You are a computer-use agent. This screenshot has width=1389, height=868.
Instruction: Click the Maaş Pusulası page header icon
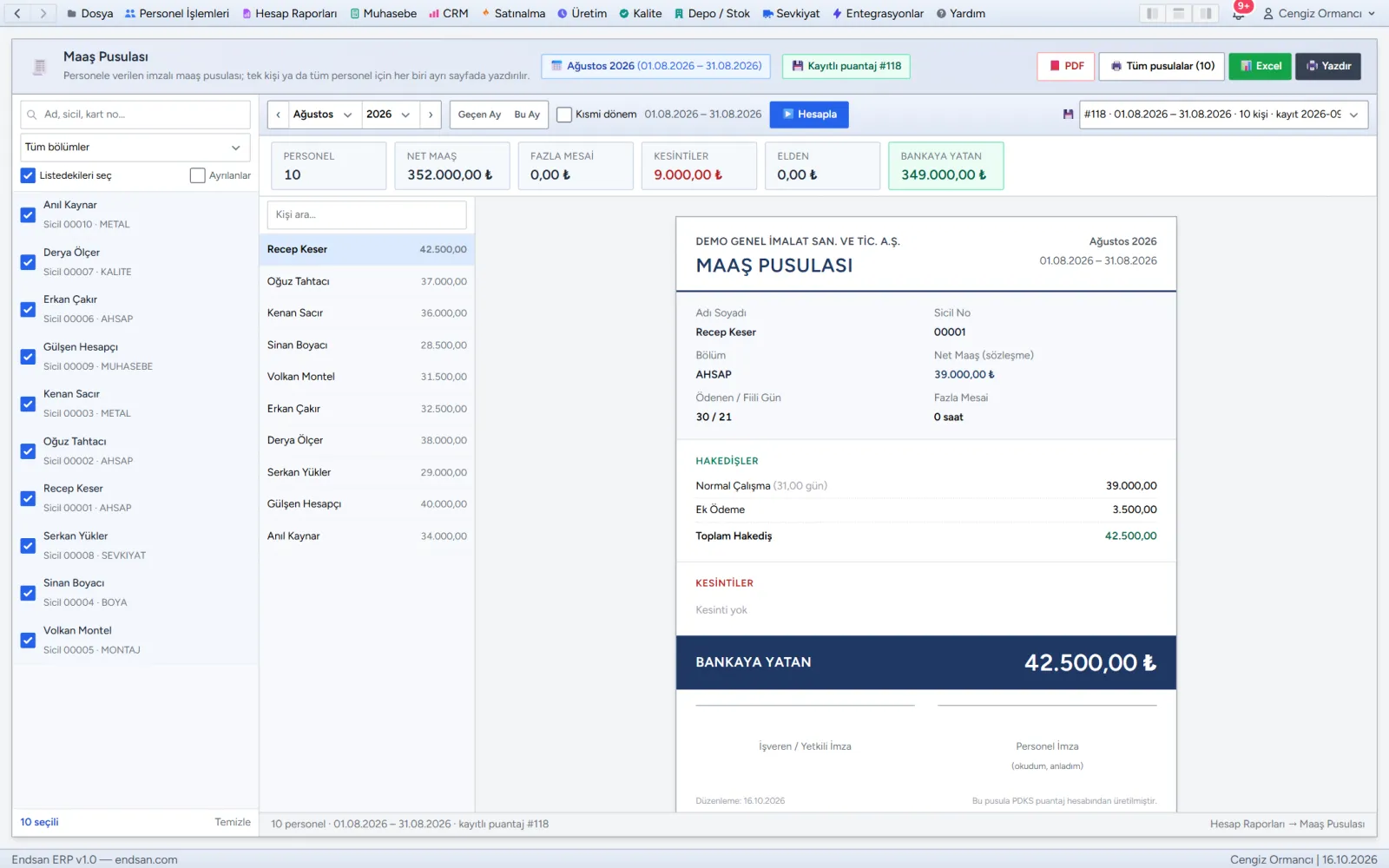point(39,66)
